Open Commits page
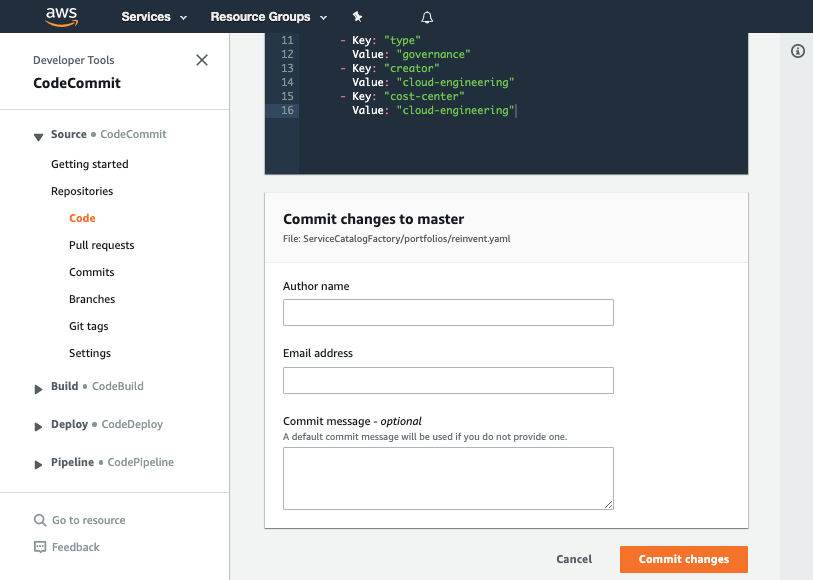This screenshot has height=580, width=813. point(92,272)
